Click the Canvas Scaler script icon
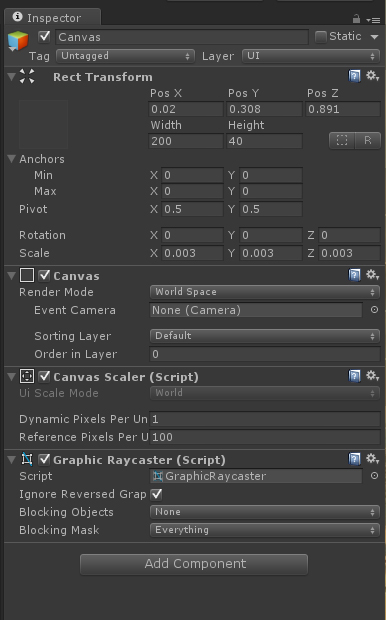This screenshot has width=386, height=620. pyautogui.click(x=27, y=376)
